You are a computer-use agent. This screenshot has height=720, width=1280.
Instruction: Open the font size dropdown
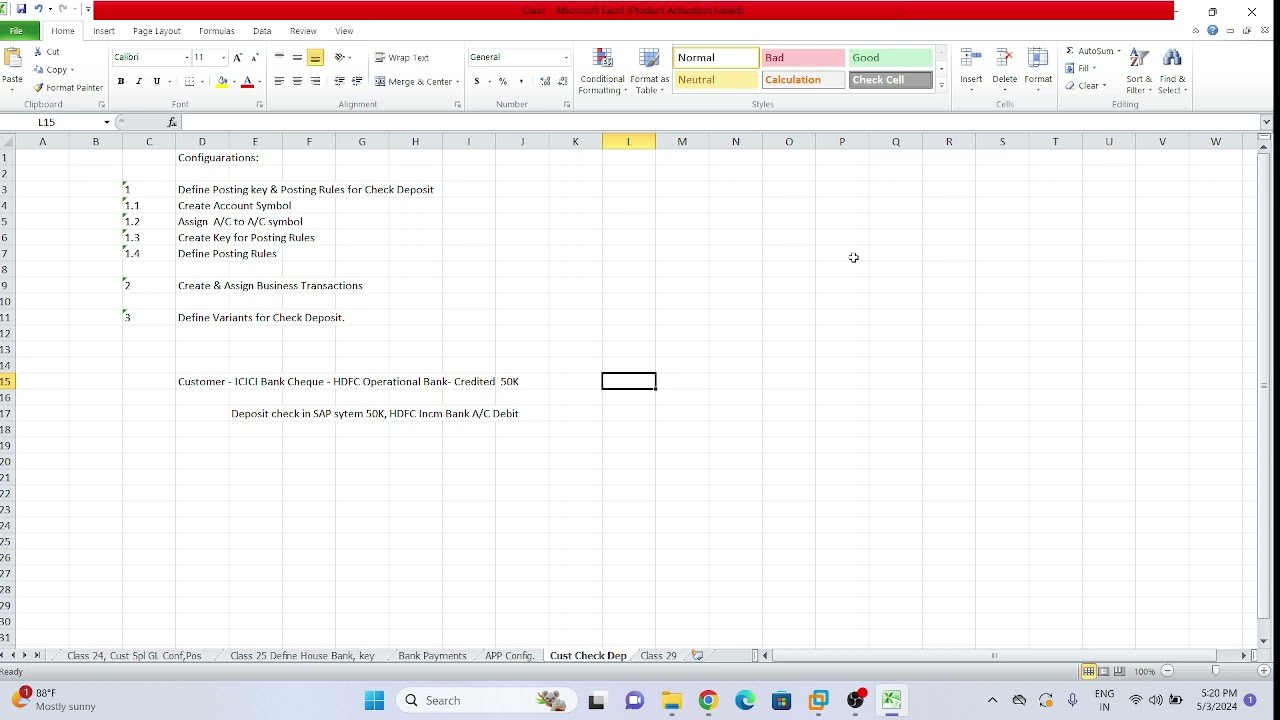pos(223,58)
